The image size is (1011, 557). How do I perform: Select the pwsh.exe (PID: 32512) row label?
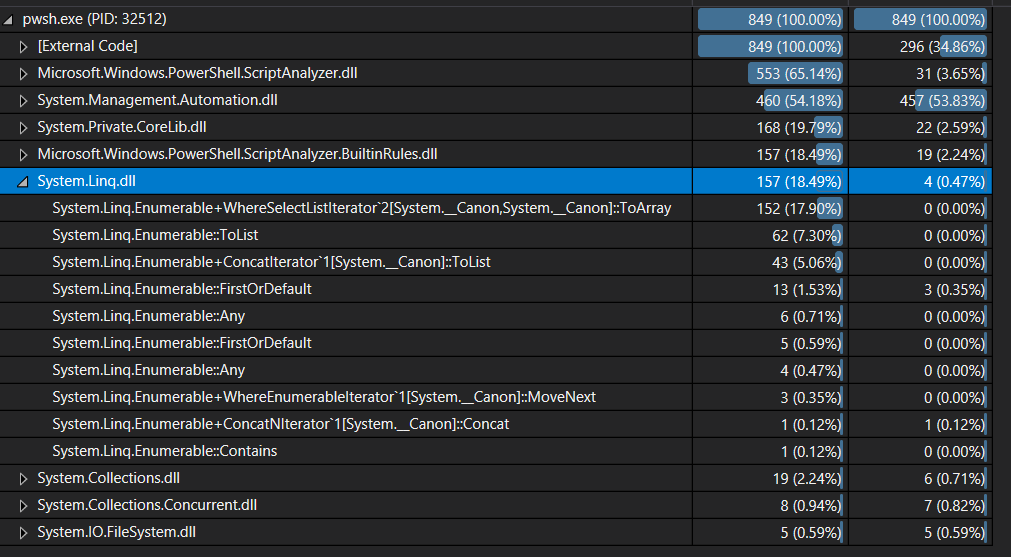[95, 19]
